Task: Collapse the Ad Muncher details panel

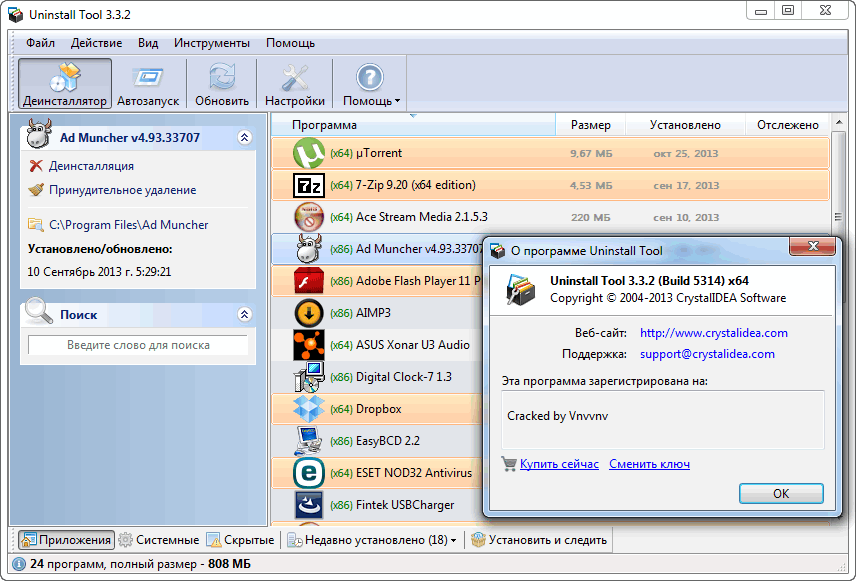Action: pyautogui.click(x=245, y=138)
